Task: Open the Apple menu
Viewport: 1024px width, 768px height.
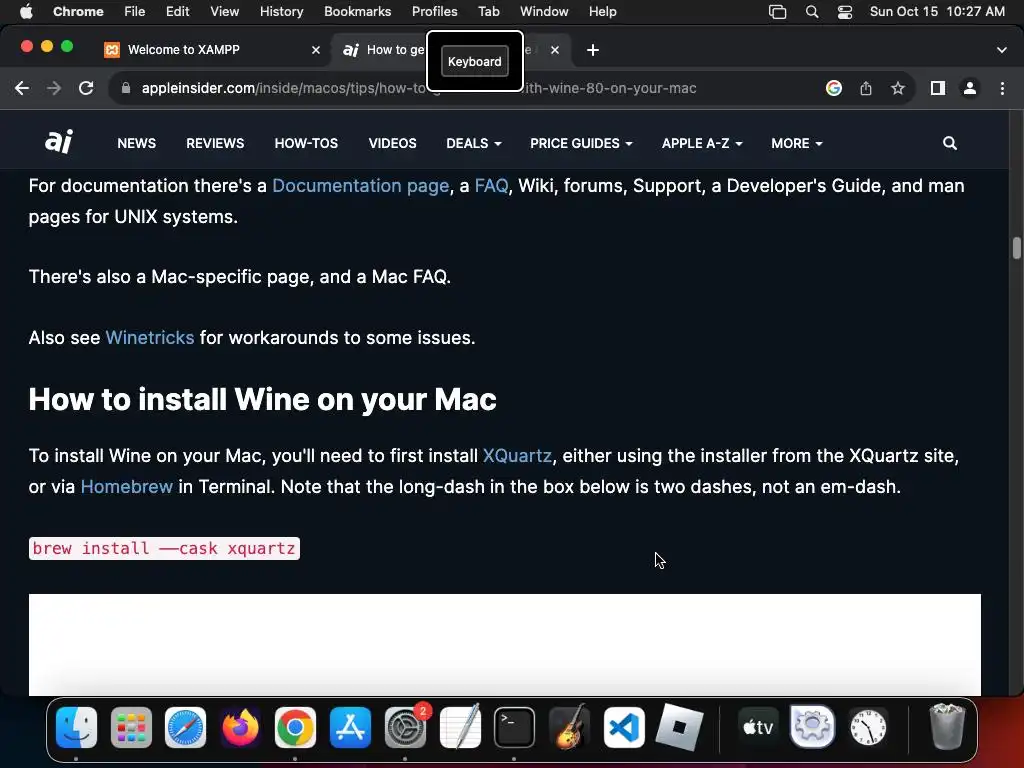Action: click(26, 12)
